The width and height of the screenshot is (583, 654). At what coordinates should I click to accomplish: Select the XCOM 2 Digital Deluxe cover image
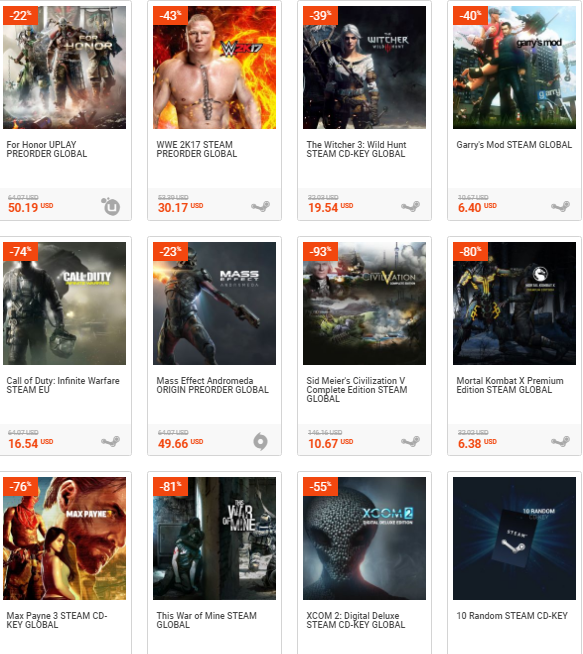[x=364, y=538]
